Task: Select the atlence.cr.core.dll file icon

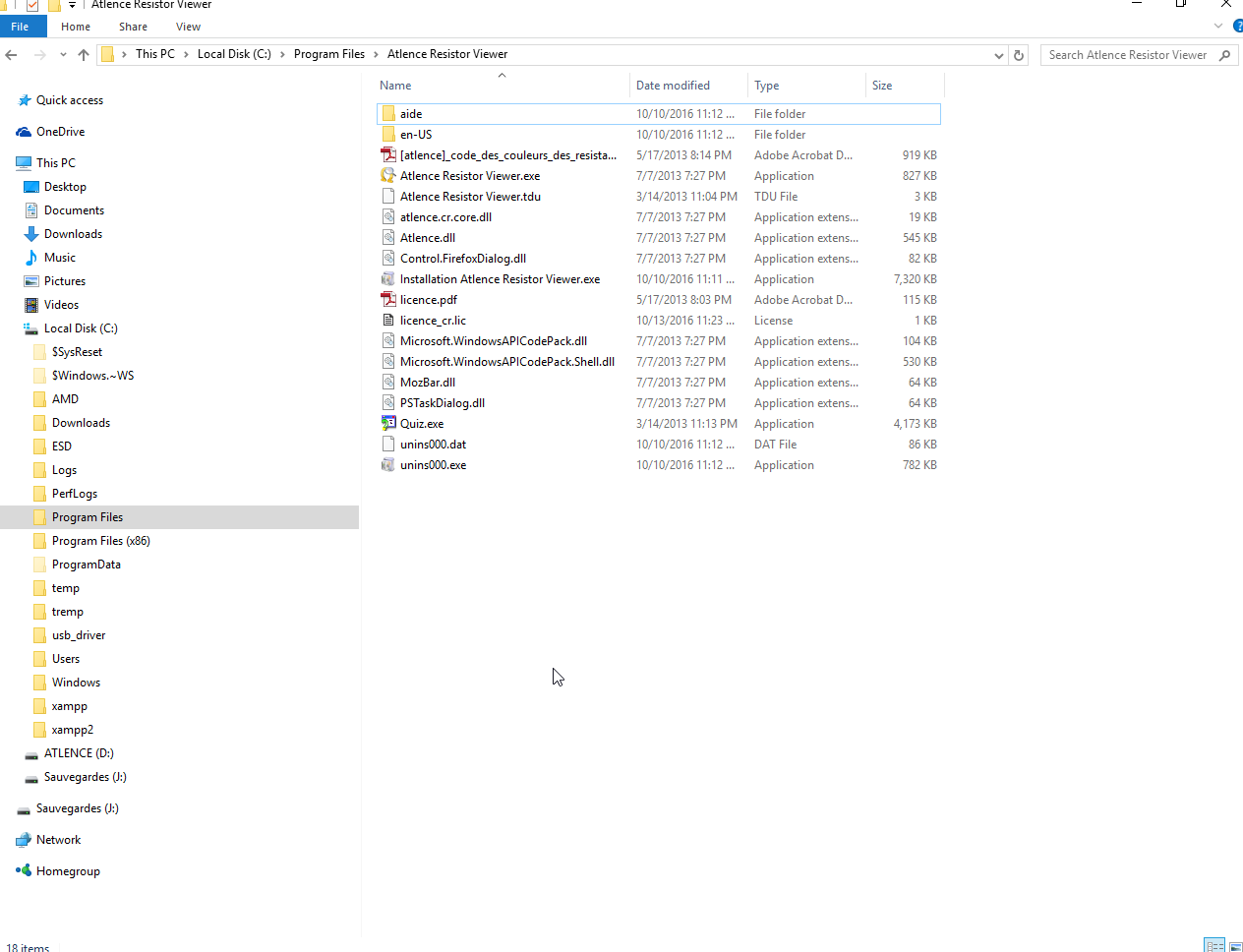Action: click(388, 217)
